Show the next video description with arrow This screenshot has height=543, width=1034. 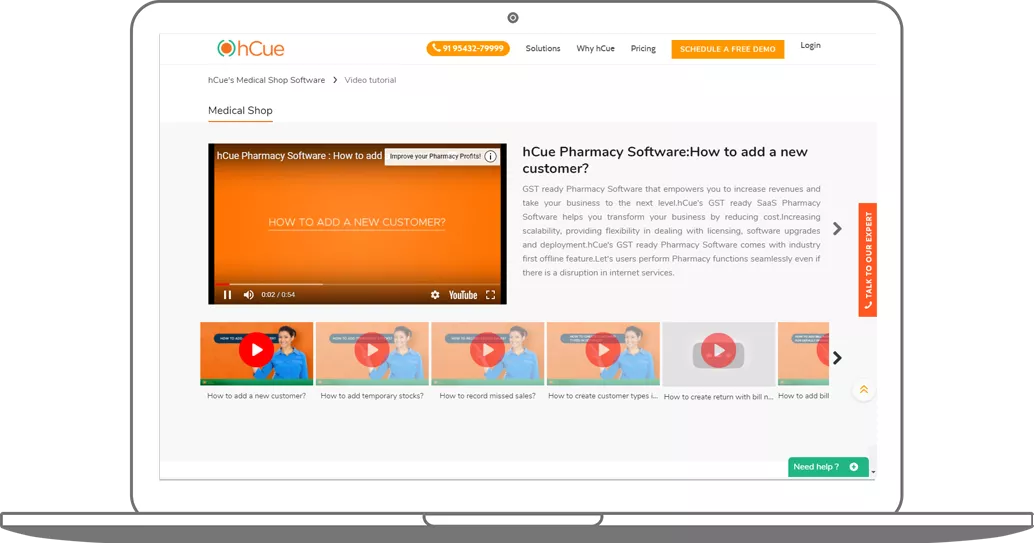[x=837, y=229]
